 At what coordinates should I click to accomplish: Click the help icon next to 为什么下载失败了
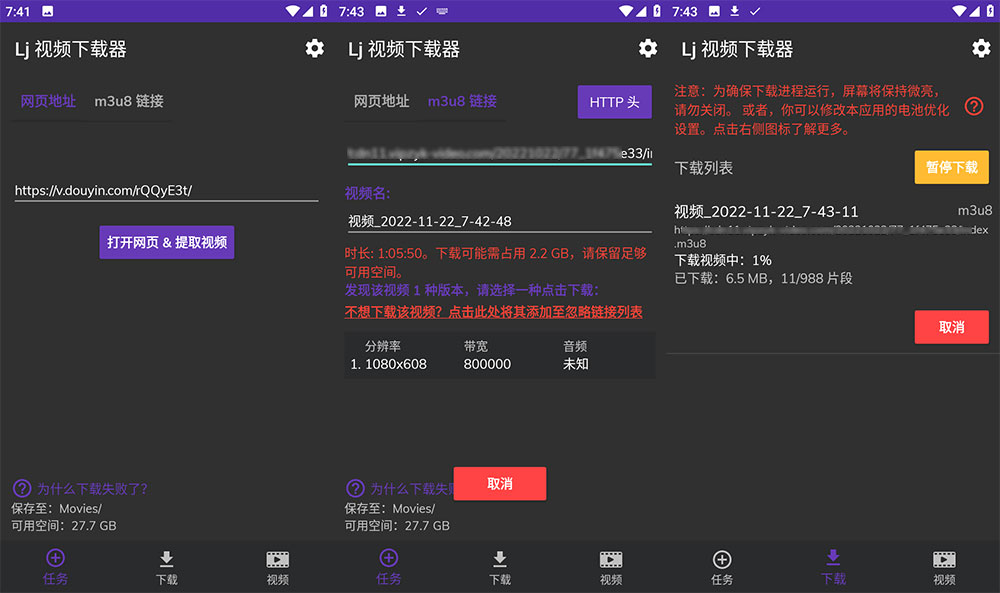23,488
